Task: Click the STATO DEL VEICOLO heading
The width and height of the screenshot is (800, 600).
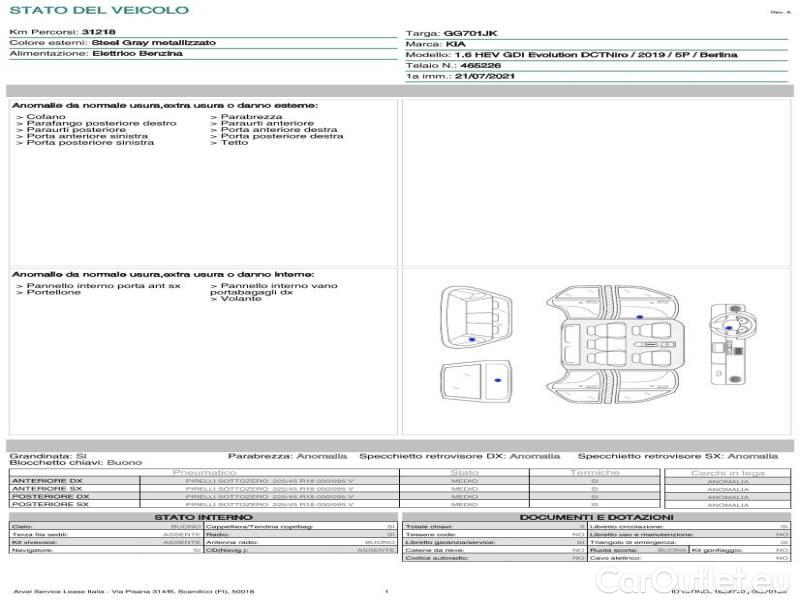Action: (x=99, y=10)
